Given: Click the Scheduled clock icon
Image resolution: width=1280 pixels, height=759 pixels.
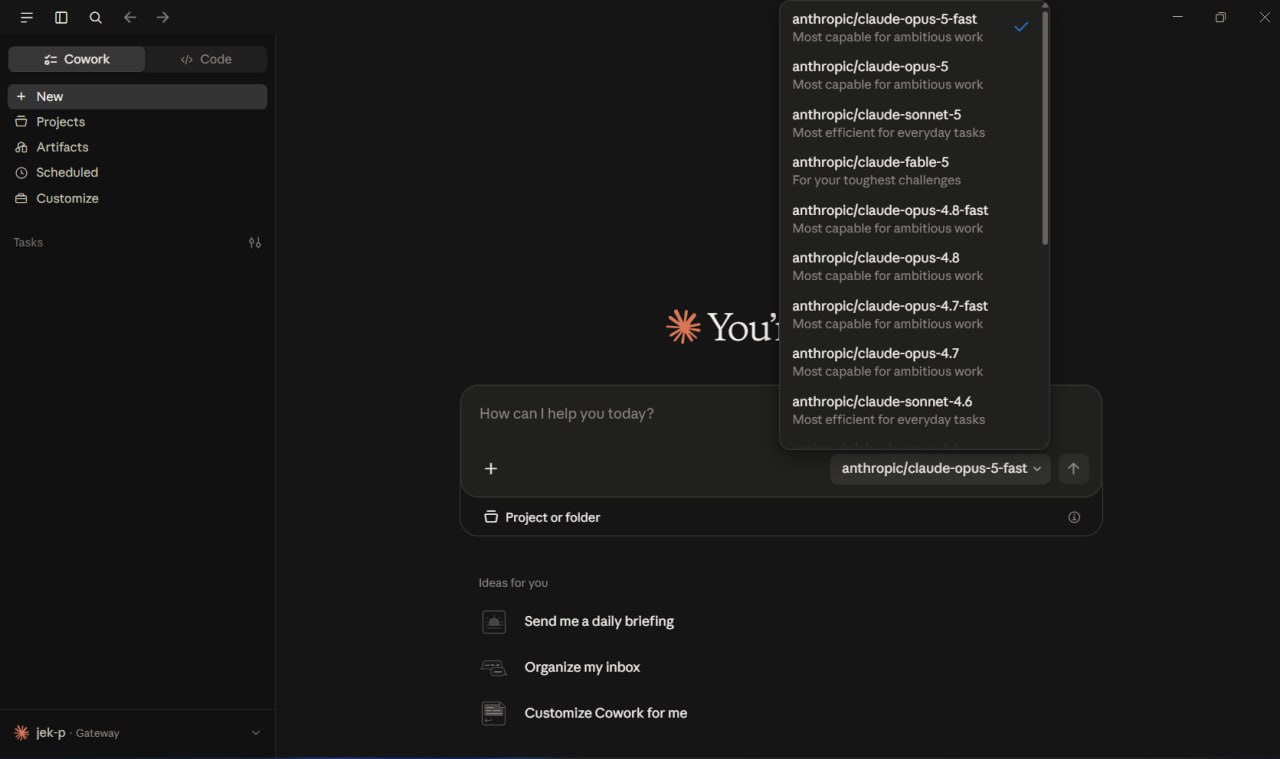Looking at the screenshot, I should tap(21, 173).
